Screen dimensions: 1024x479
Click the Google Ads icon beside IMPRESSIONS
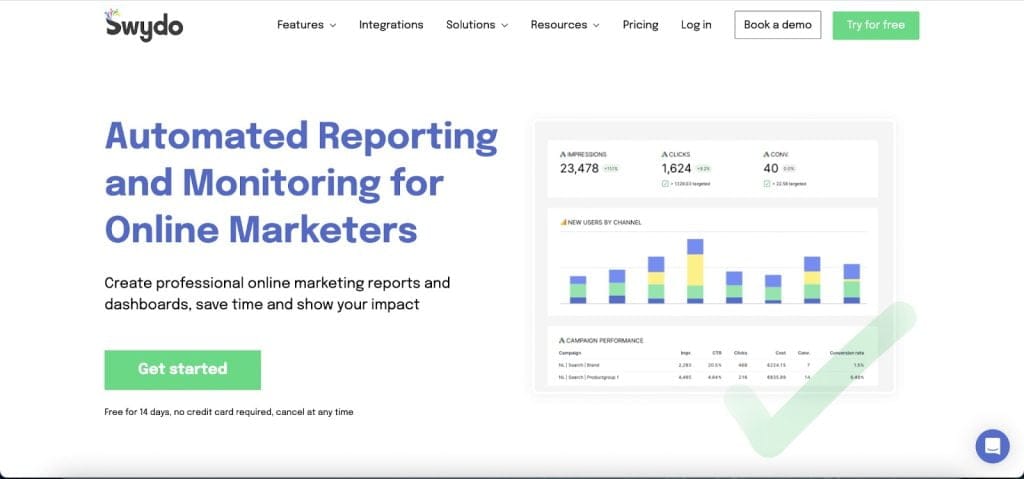563,155
